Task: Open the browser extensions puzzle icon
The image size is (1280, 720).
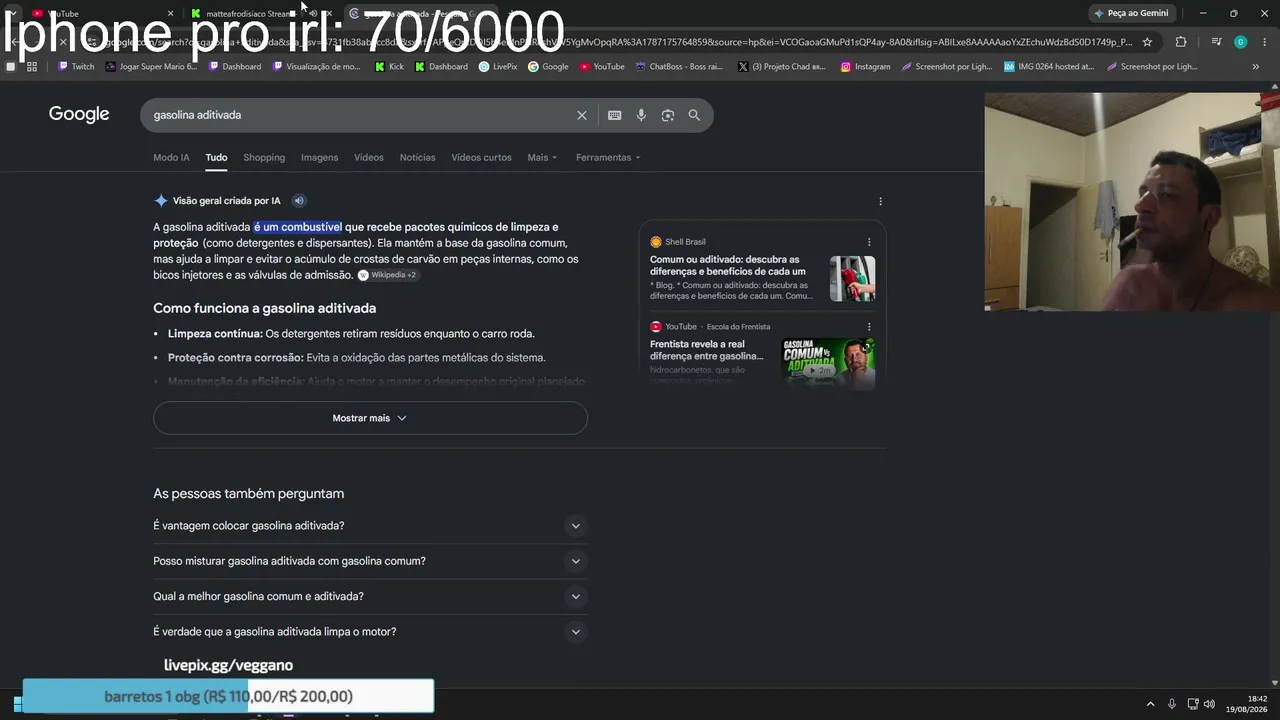Action: 1181,42
